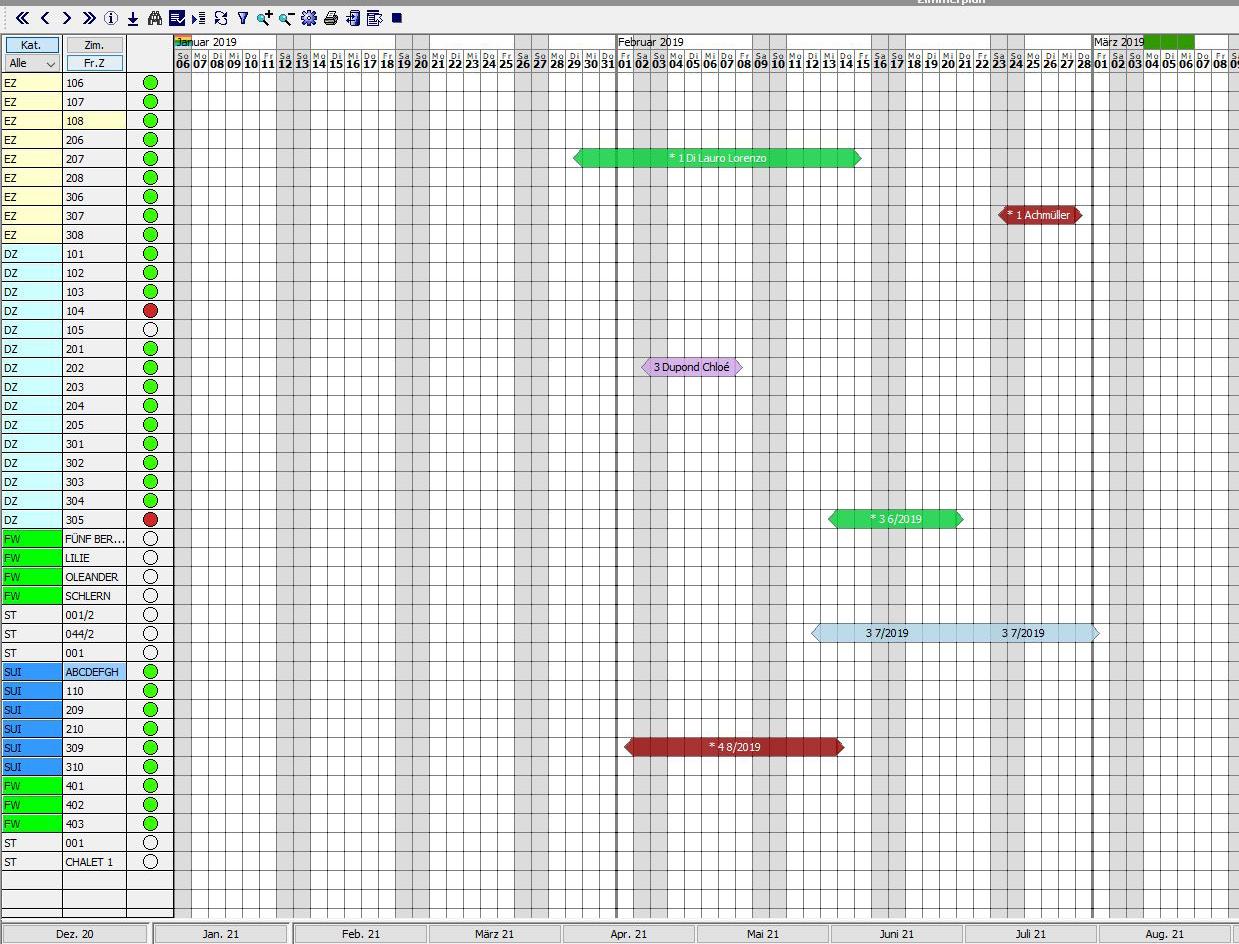Switch to the Aug. 21 month tab
1239x944 pixels.
(x=1164, y=934)
